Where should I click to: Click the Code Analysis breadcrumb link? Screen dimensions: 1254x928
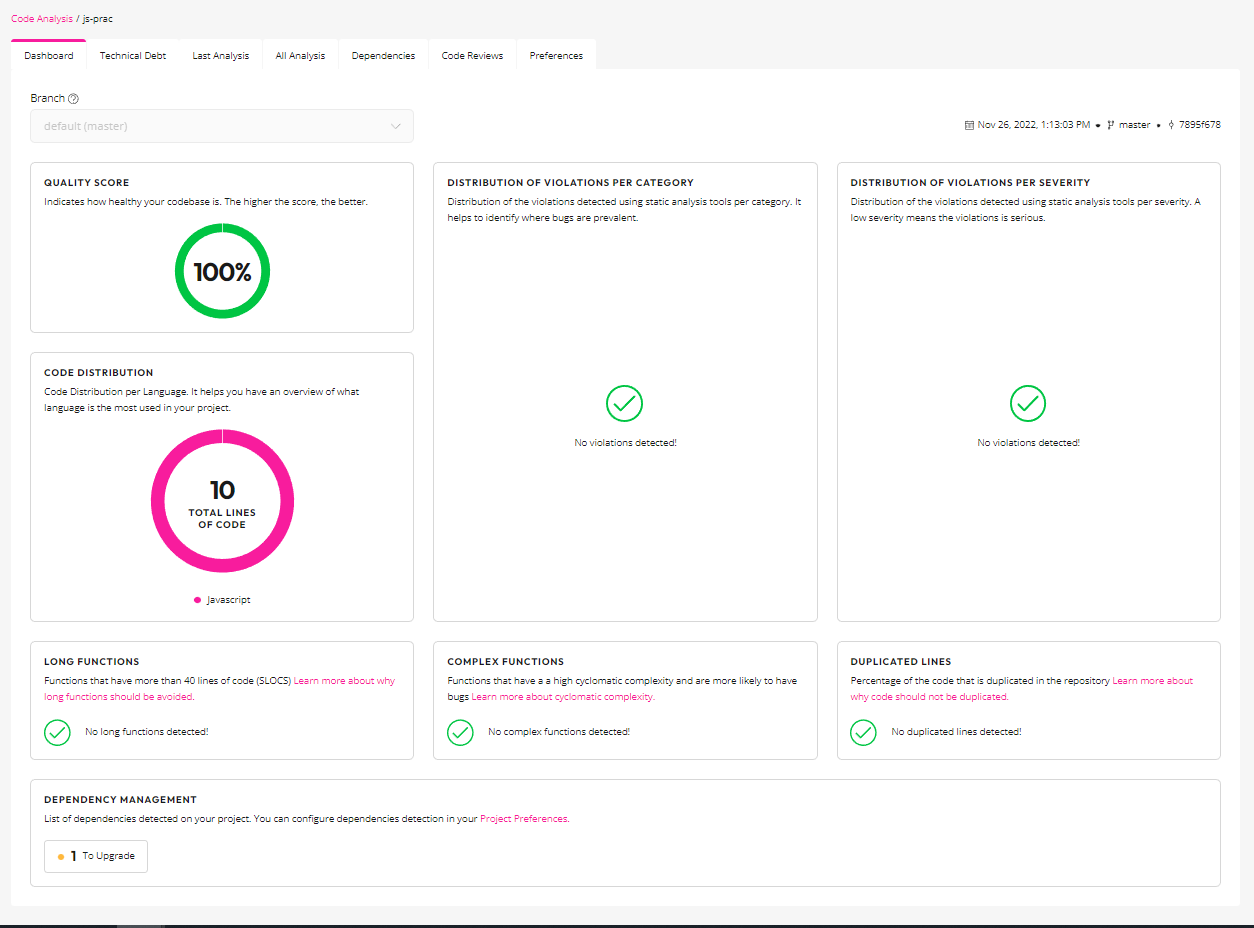click(x=41, y=19)
